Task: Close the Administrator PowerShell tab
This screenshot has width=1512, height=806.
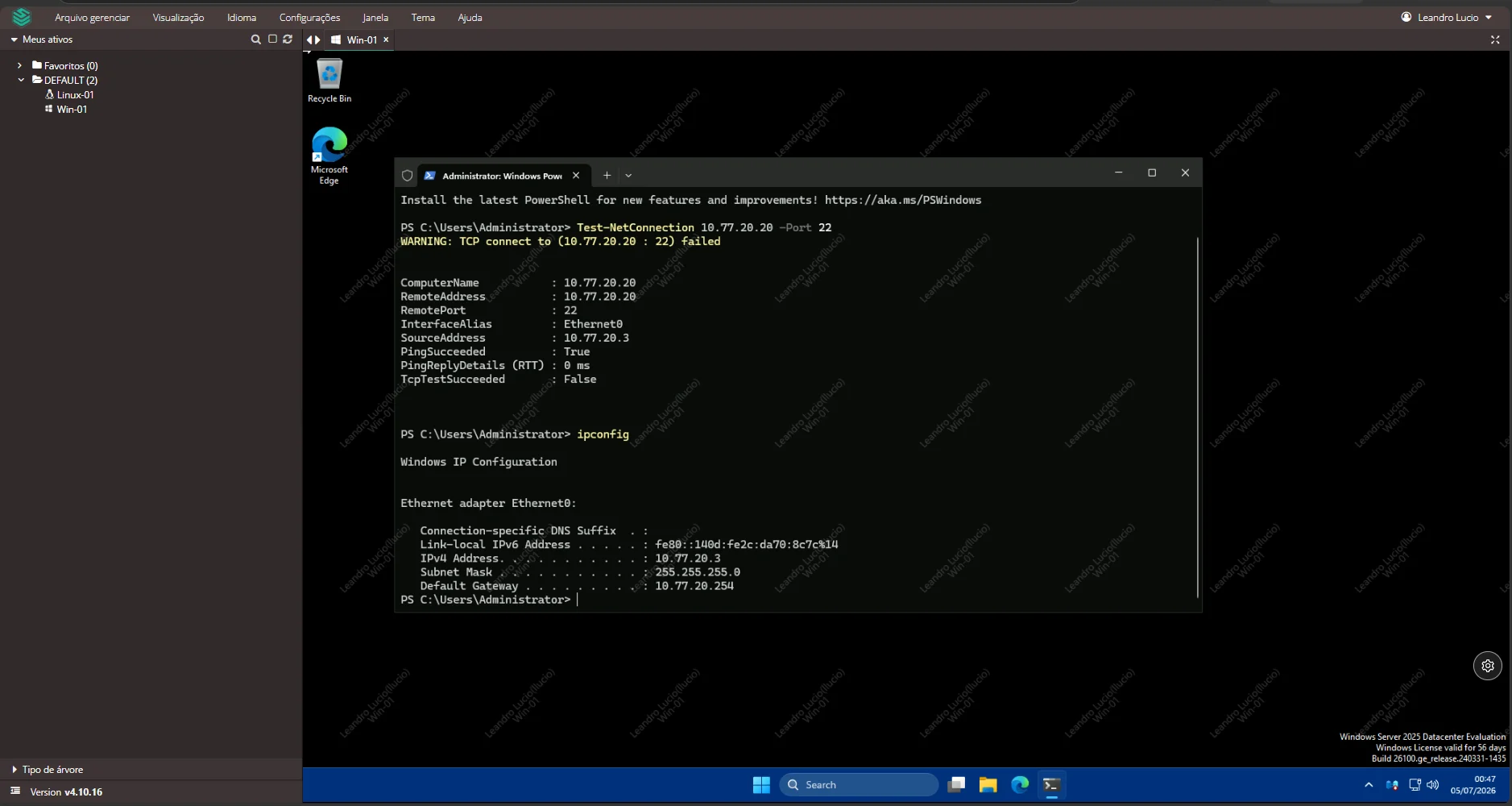Action: point(576,175)
